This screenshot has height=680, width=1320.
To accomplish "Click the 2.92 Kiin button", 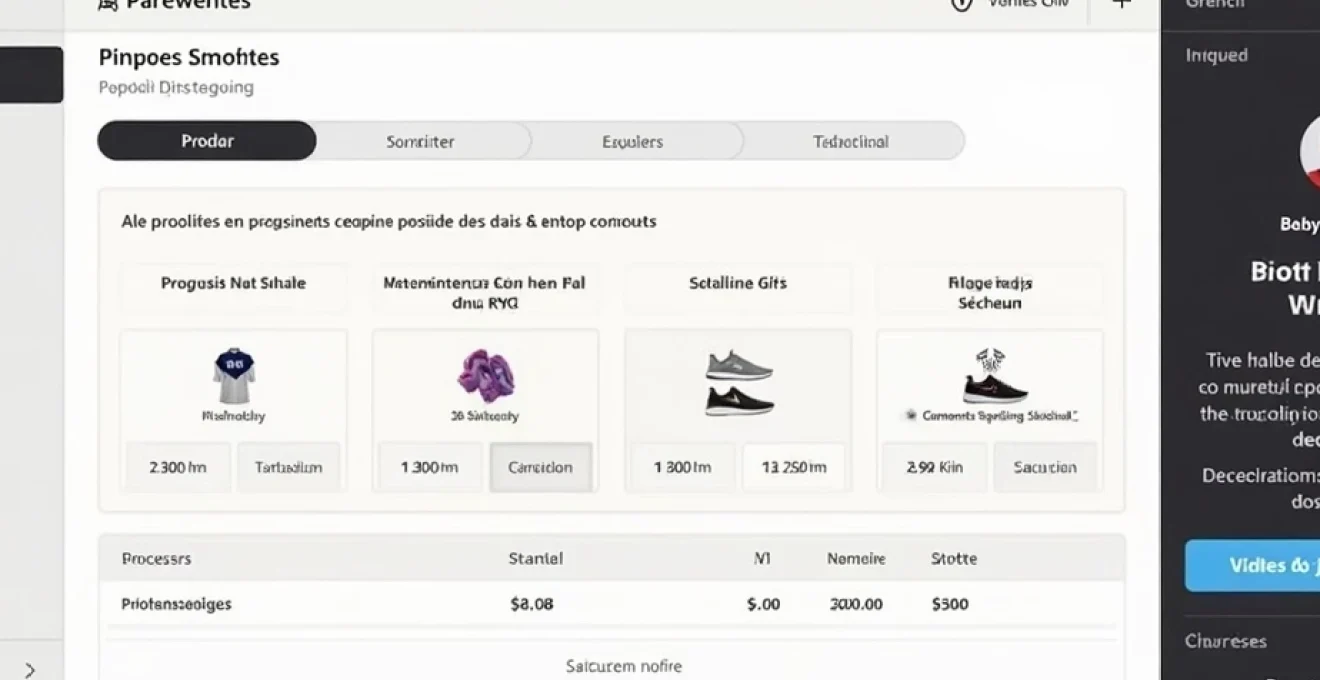I will [934, 467].
